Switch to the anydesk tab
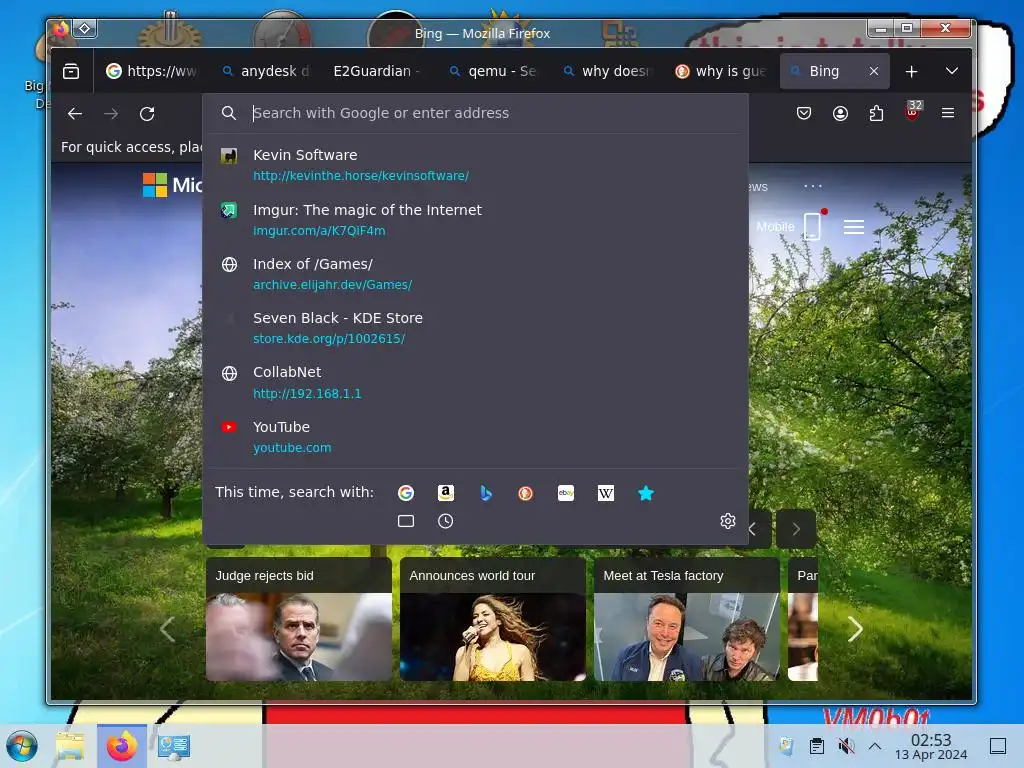This screenshot has width=1024, height=768. (x=266, y=71)
